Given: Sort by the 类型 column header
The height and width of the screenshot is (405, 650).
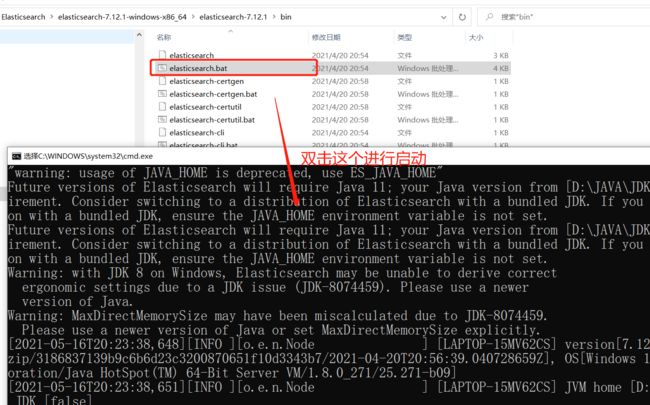Looking at the screenshot, I should coord(405,37).
